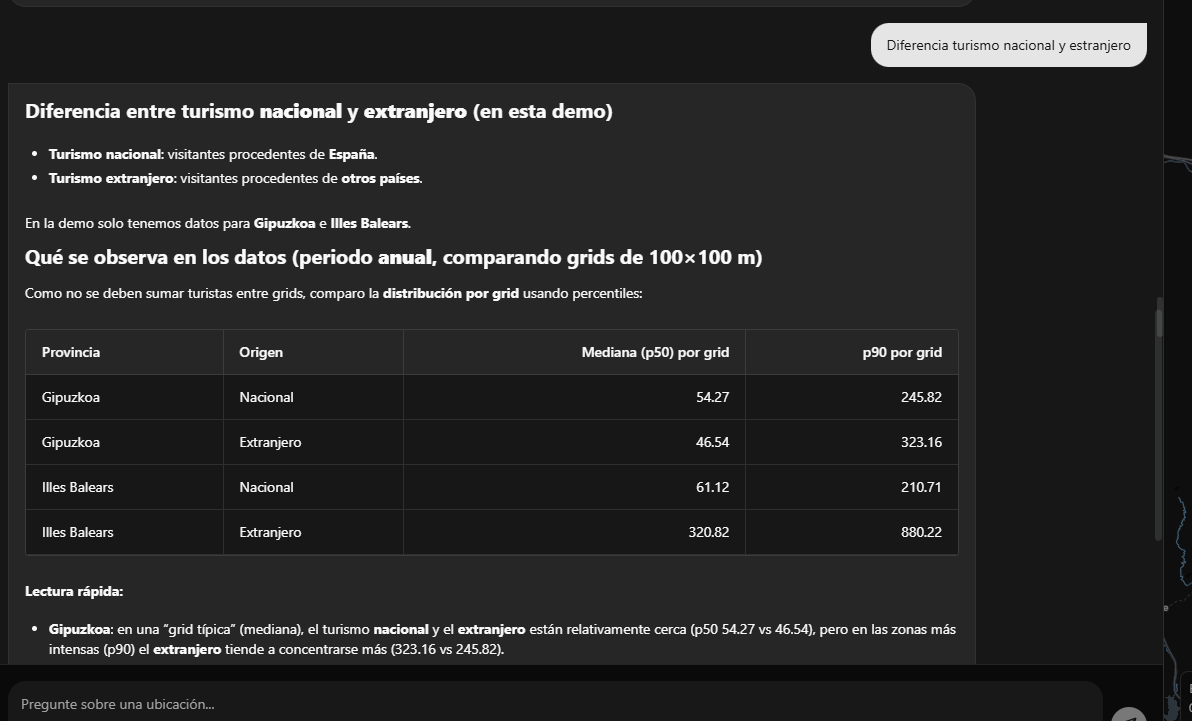The image size is (1192, 721).
Task: Click the 323.16 p90 value cell
Action: point(921,442)
